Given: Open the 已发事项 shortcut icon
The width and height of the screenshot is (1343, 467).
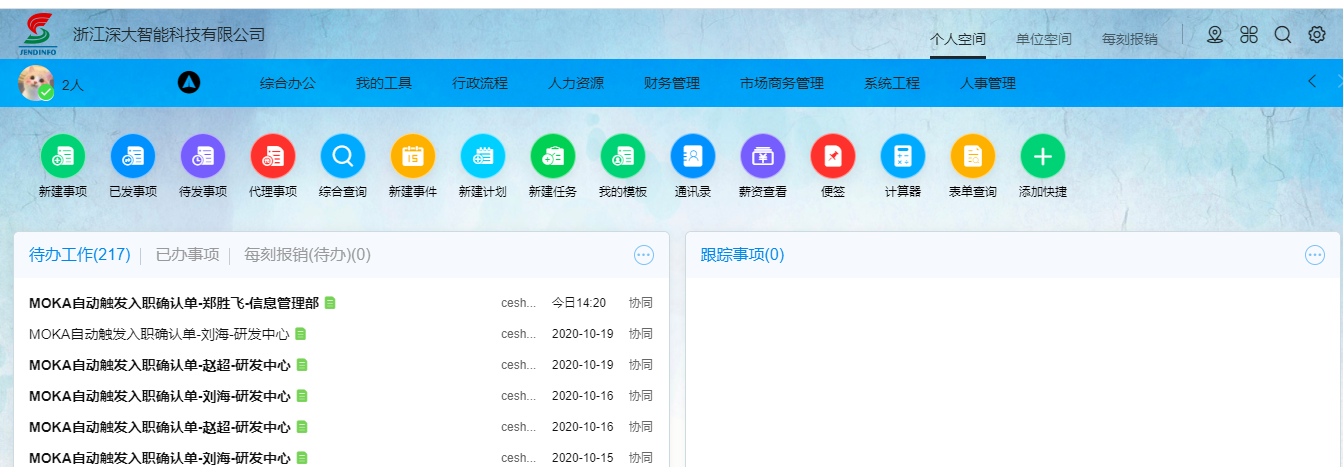Looking at the screenshot, I should click(132, 156).
